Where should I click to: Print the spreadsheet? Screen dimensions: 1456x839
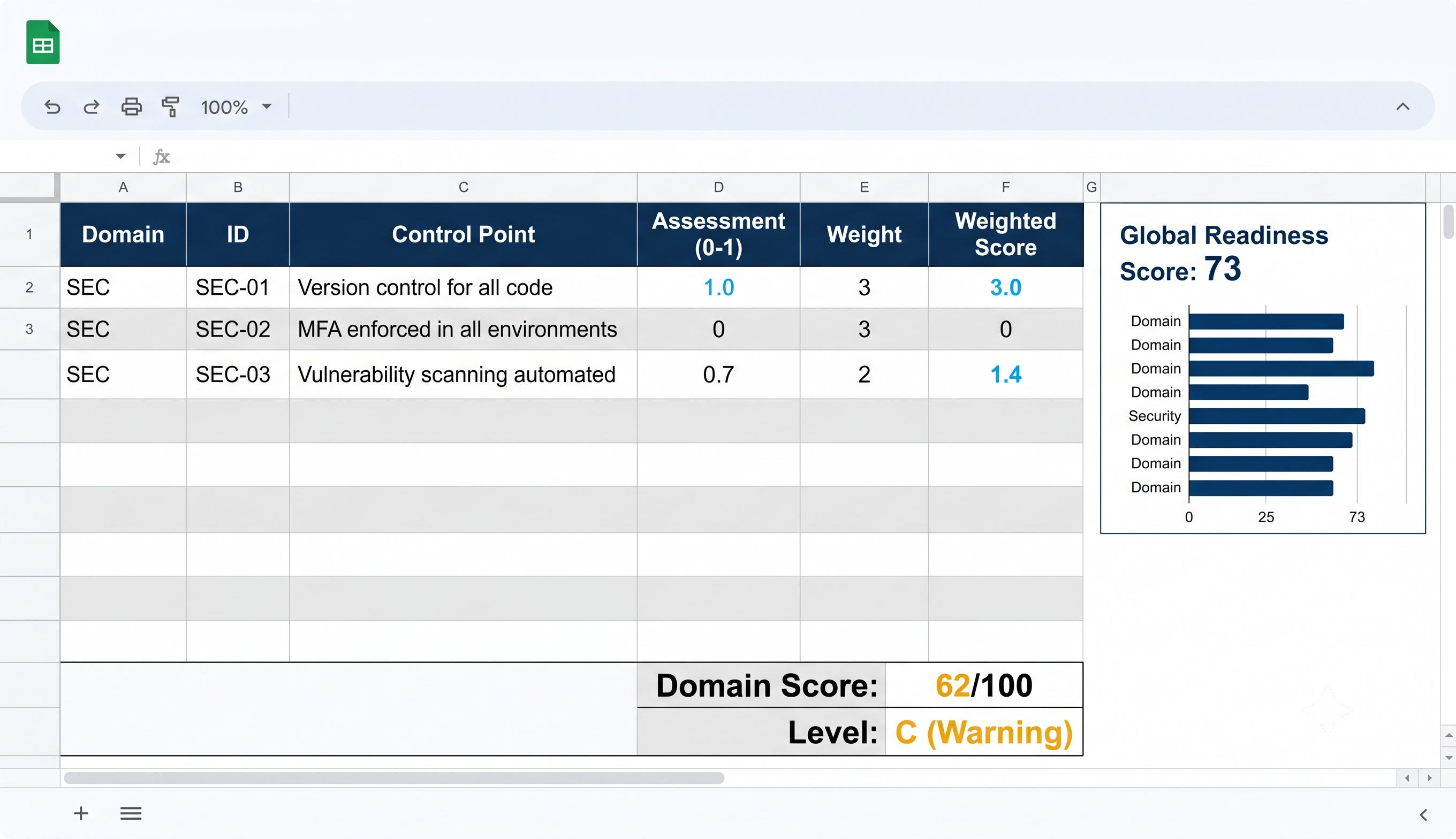pos(132,106)
